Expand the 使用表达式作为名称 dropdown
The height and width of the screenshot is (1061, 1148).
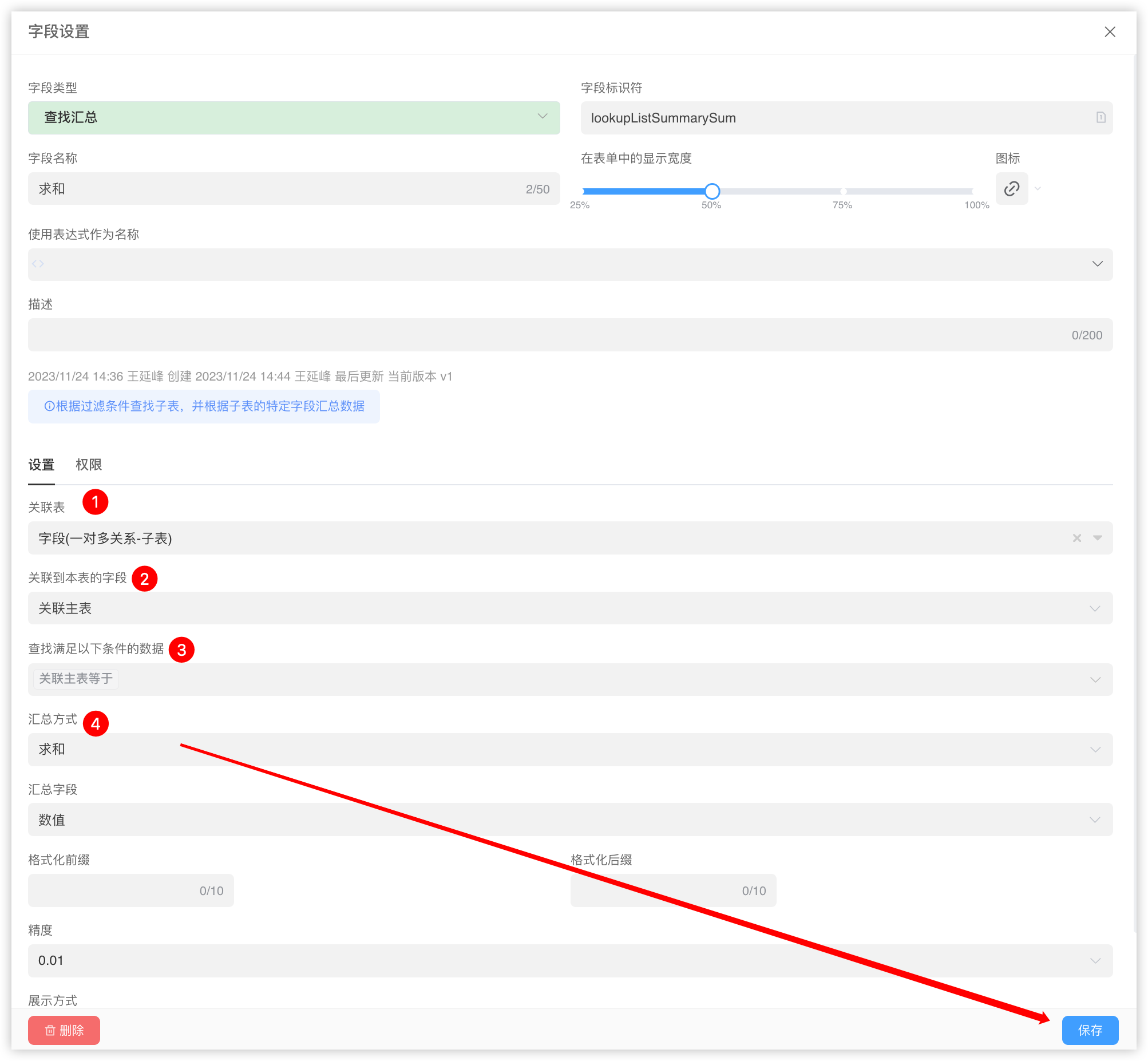[1097, 264]
